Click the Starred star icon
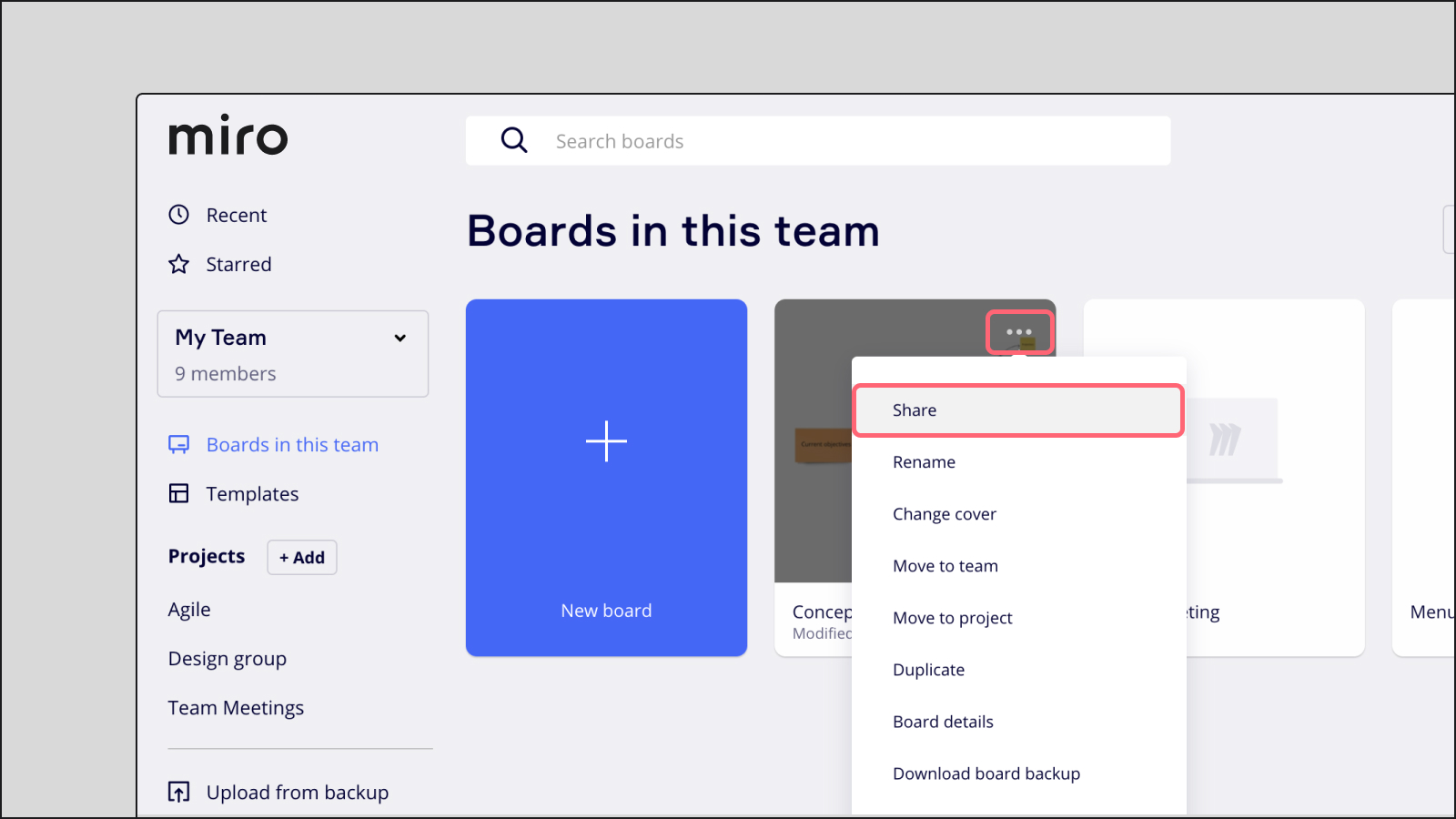Viewport: 1456px width, 819px height. [x=179, y=264]
